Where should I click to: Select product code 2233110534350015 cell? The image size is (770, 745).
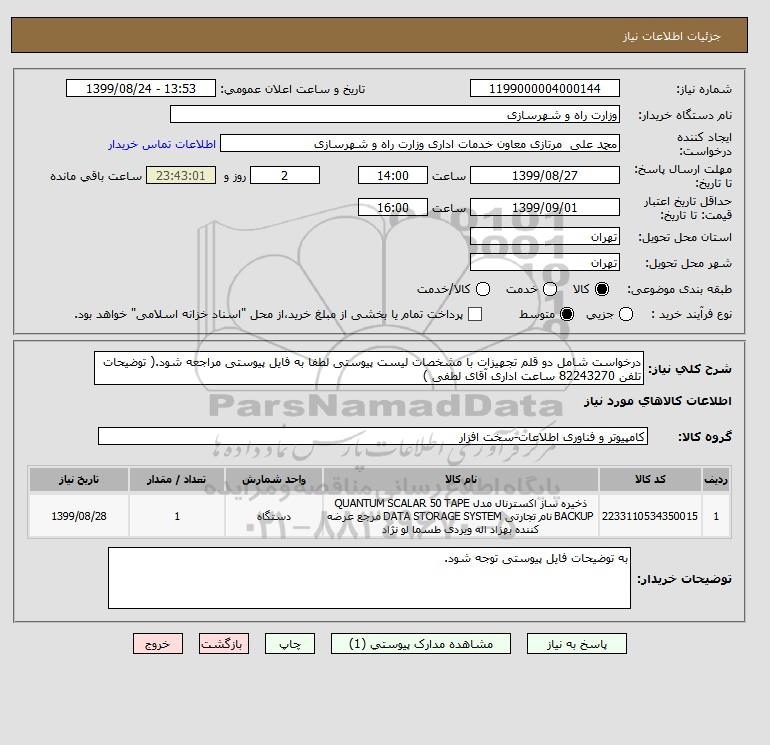pyautogui.click(x=650, y=516)
